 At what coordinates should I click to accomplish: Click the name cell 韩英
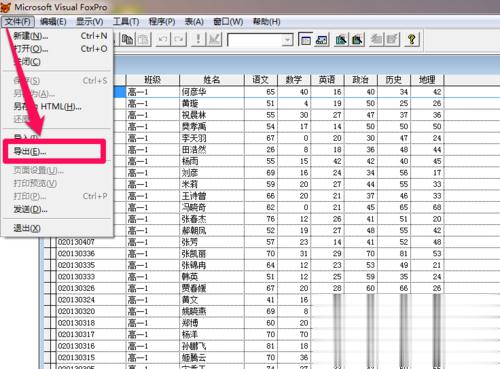click(x=212, y=277)
